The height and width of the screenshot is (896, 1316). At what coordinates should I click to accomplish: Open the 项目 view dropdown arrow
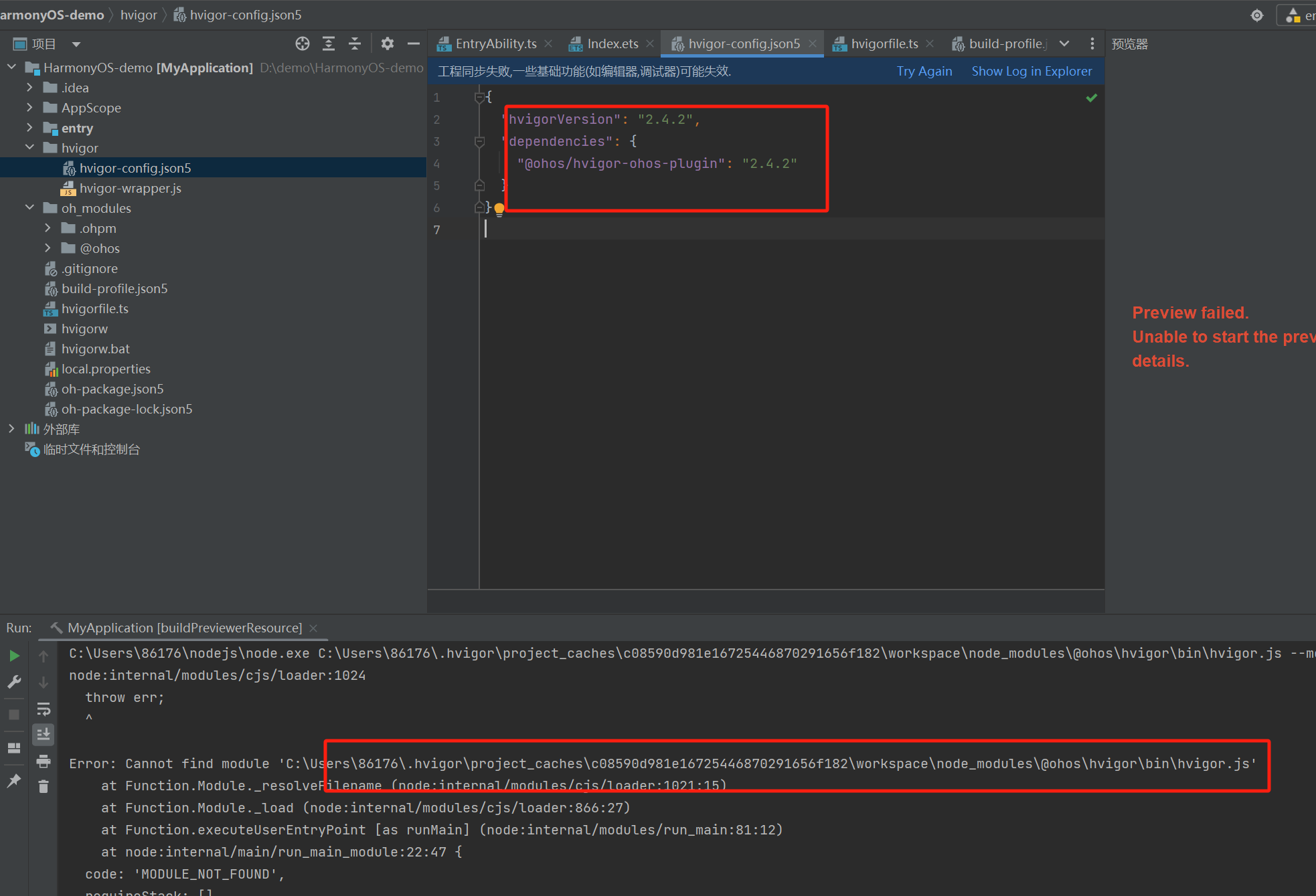tap(76, 44)
